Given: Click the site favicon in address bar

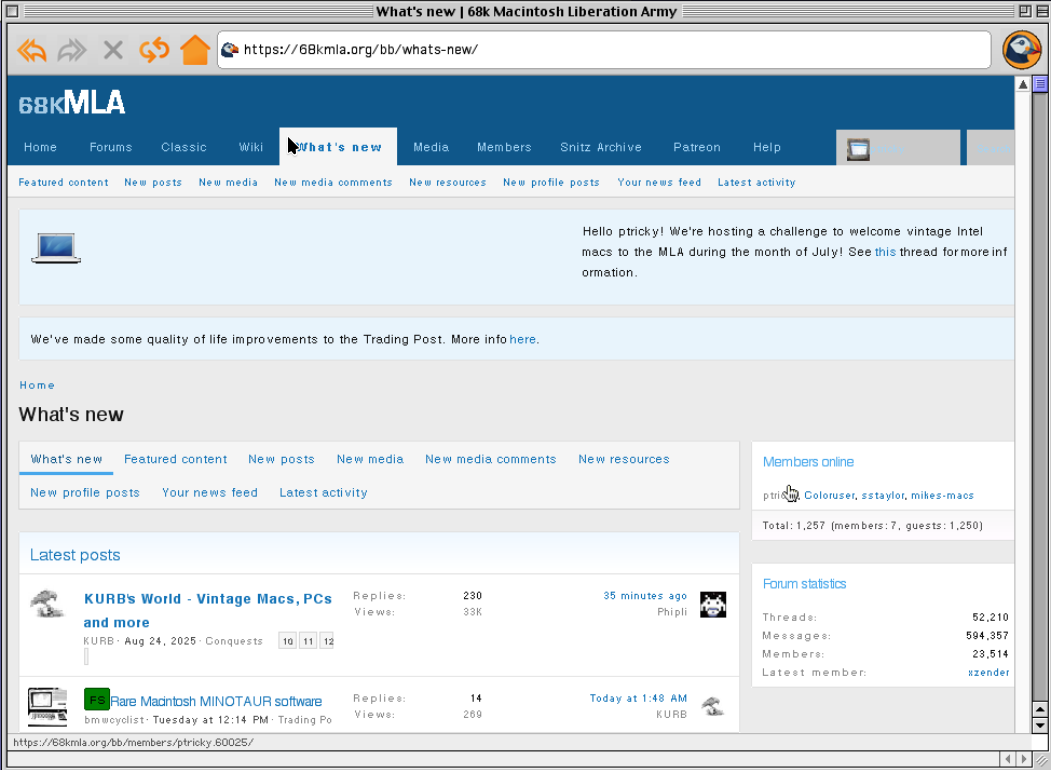Looking at the screenshot, I should 230,50.
